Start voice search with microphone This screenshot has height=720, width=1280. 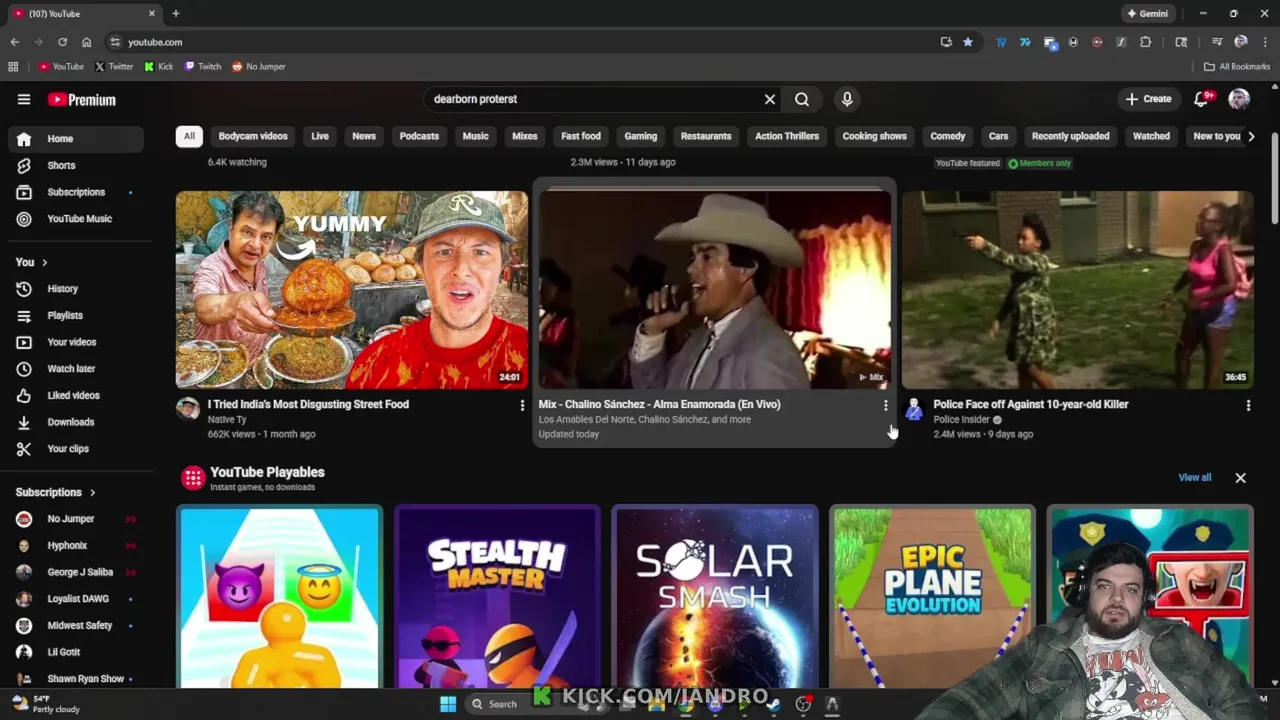click(847, 99)
